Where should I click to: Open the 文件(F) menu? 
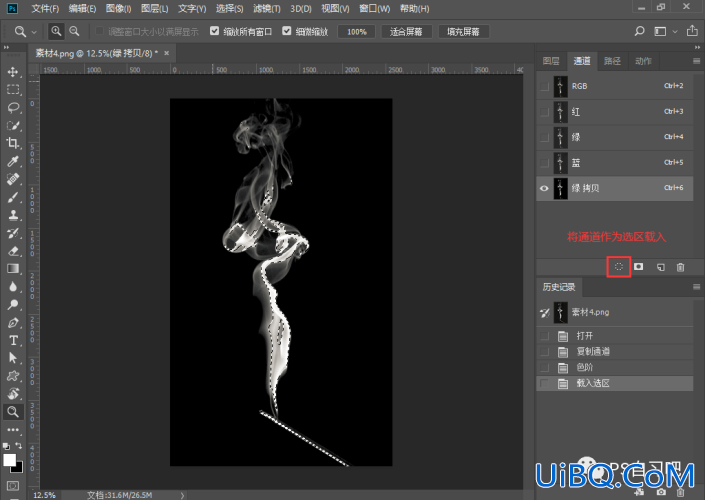click(x=45, y=9)
